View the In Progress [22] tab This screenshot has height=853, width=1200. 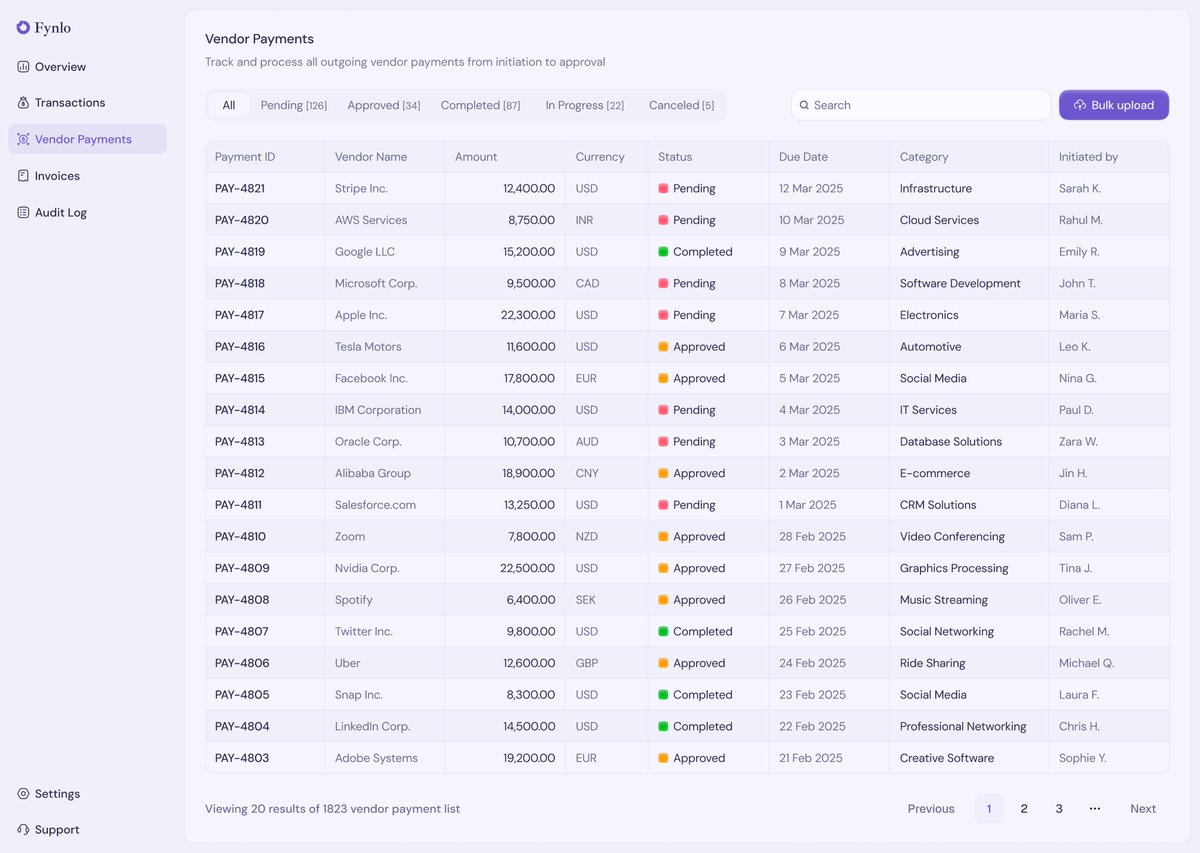tap(585, 105)
